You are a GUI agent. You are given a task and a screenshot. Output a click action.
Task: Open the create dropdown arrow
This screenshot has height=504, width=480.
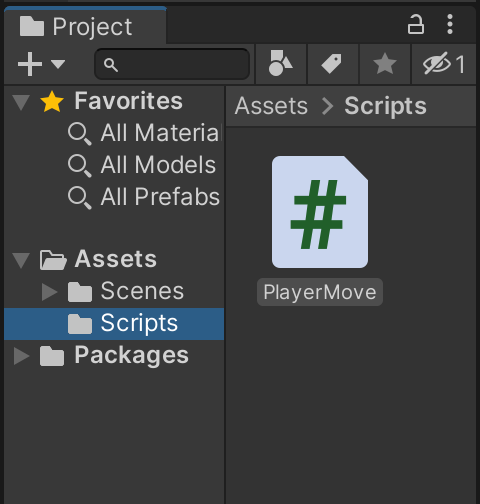pos(58,64)
